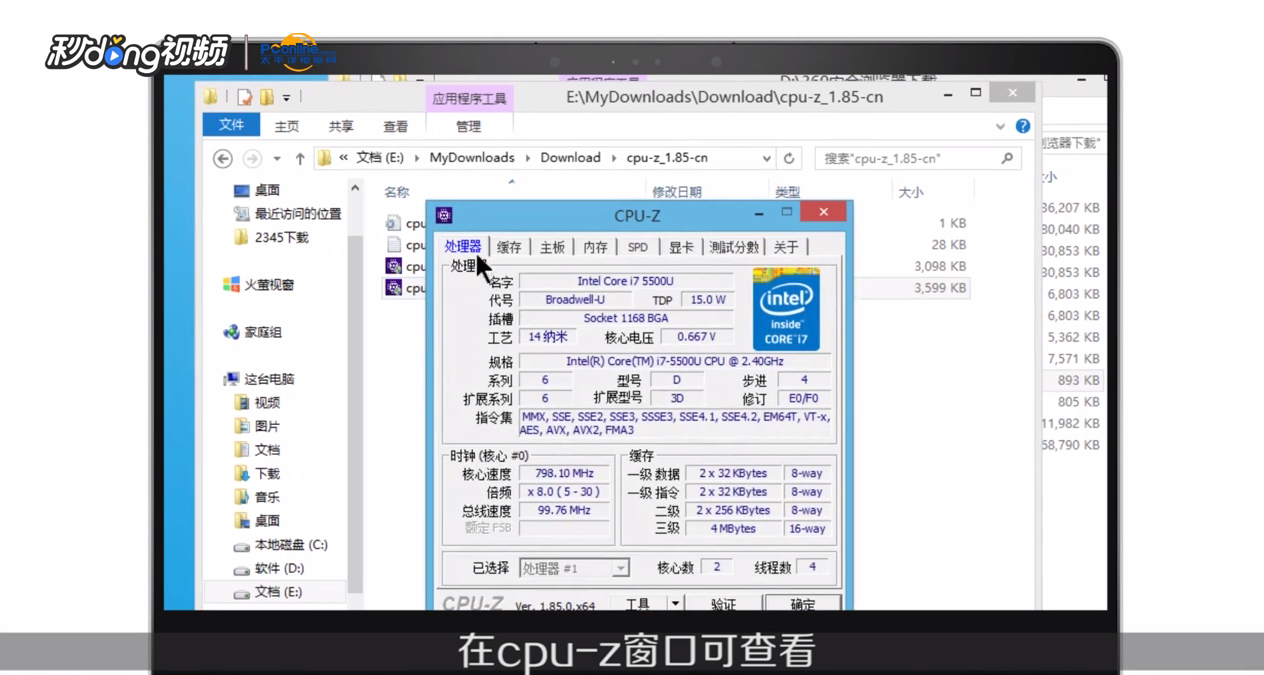
Task: Open Explorer help question mark
Action: click(x=1022, y=126)
